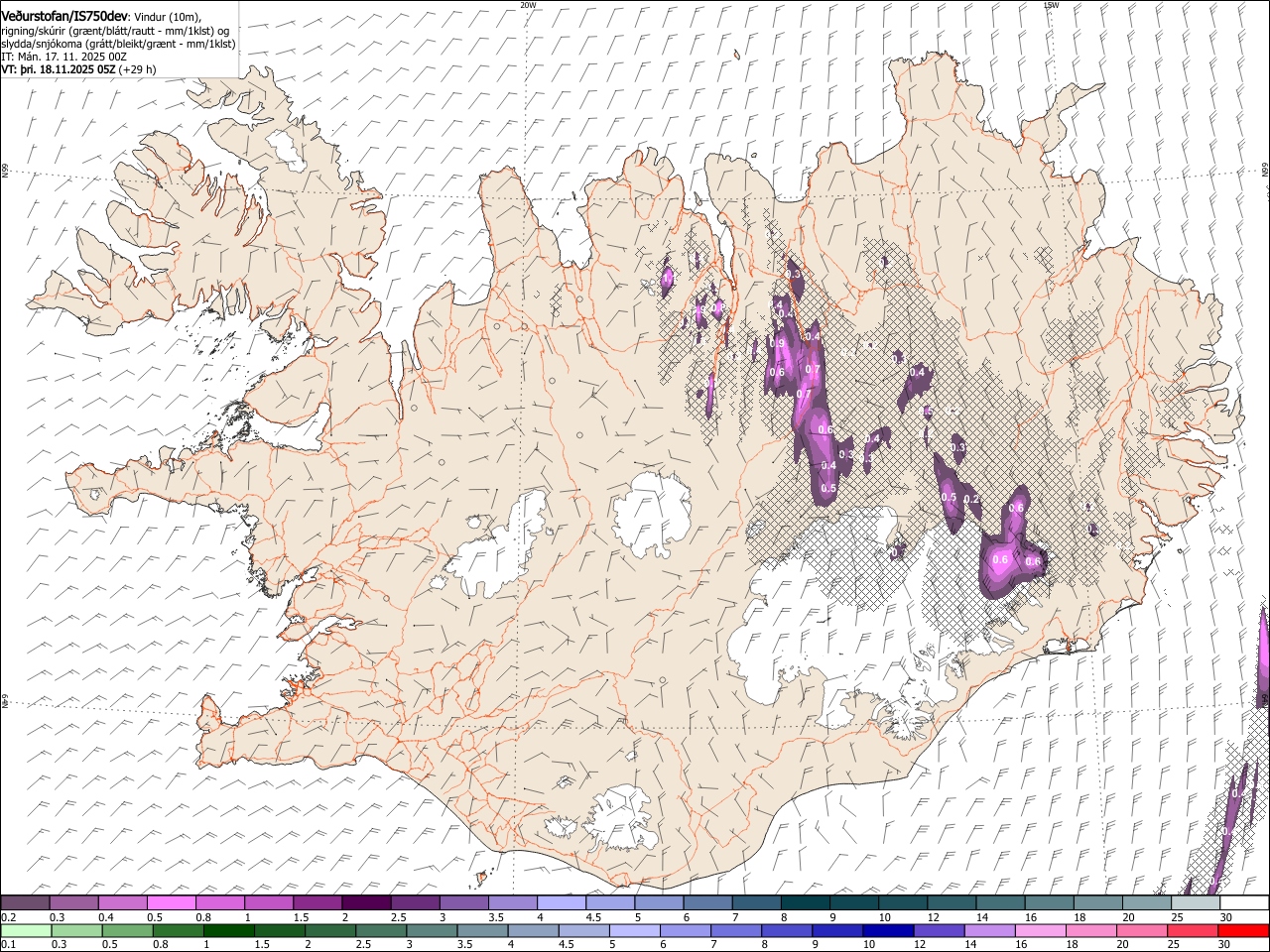Click bright red lower swatch after 30
The height and width of the screenshot is (952, 1270).
pos(1242,931)
